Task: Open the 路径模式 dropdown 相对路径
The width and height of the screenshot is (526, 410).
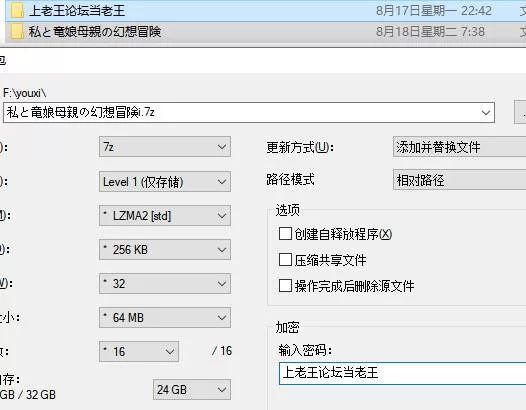Action: [x=459, y=180]
